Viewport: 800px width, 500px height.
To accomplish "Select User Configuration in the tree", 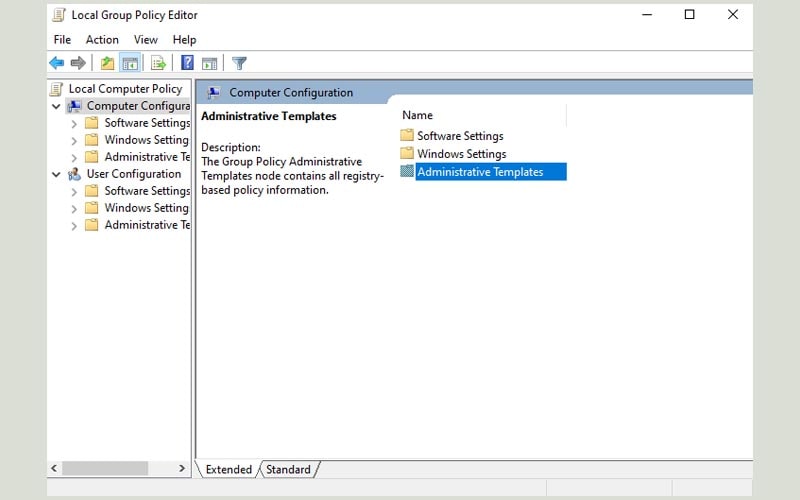I will tap(134, 174).
